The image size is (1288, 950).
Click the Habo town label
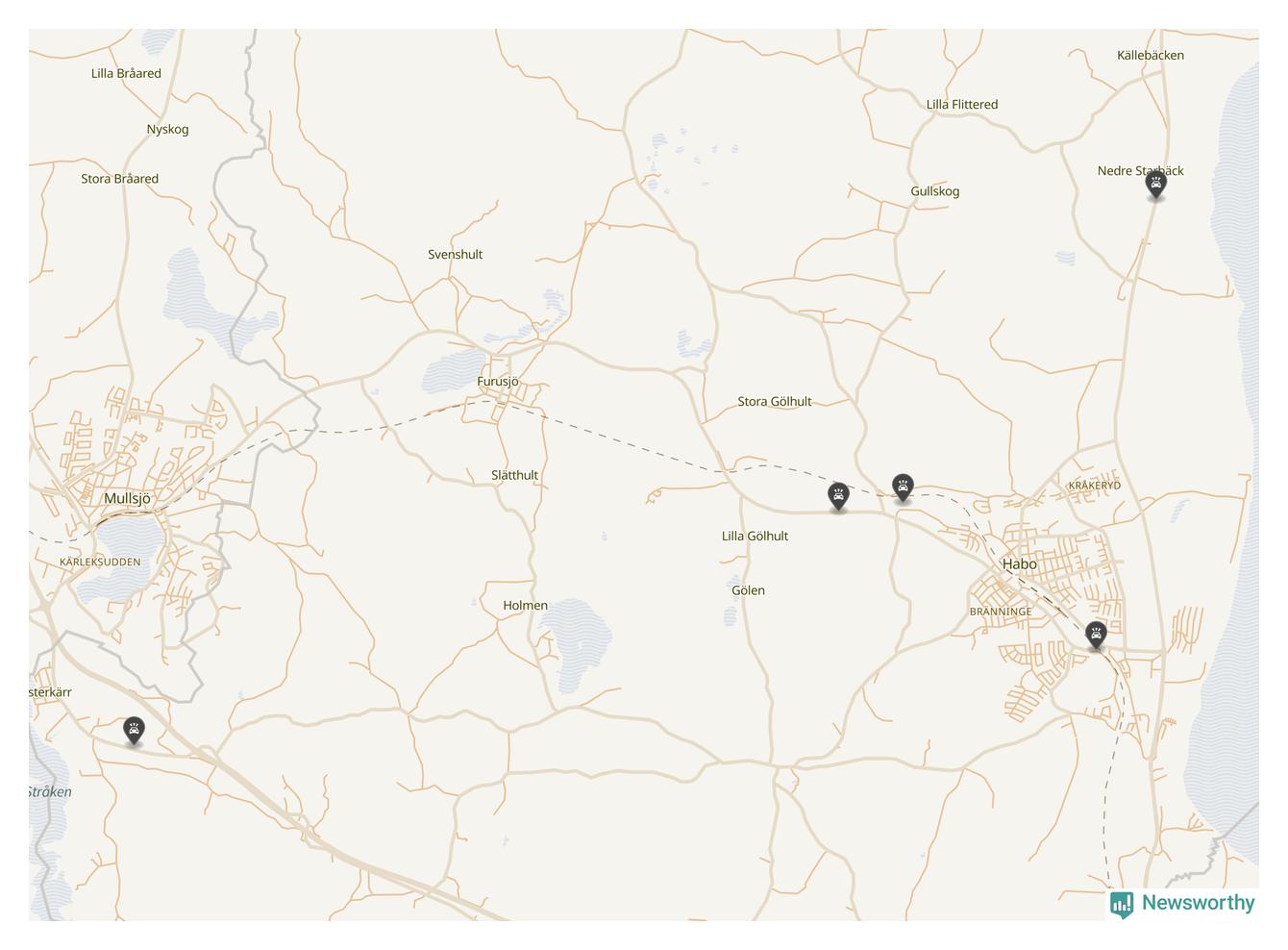coord(1020,564)
